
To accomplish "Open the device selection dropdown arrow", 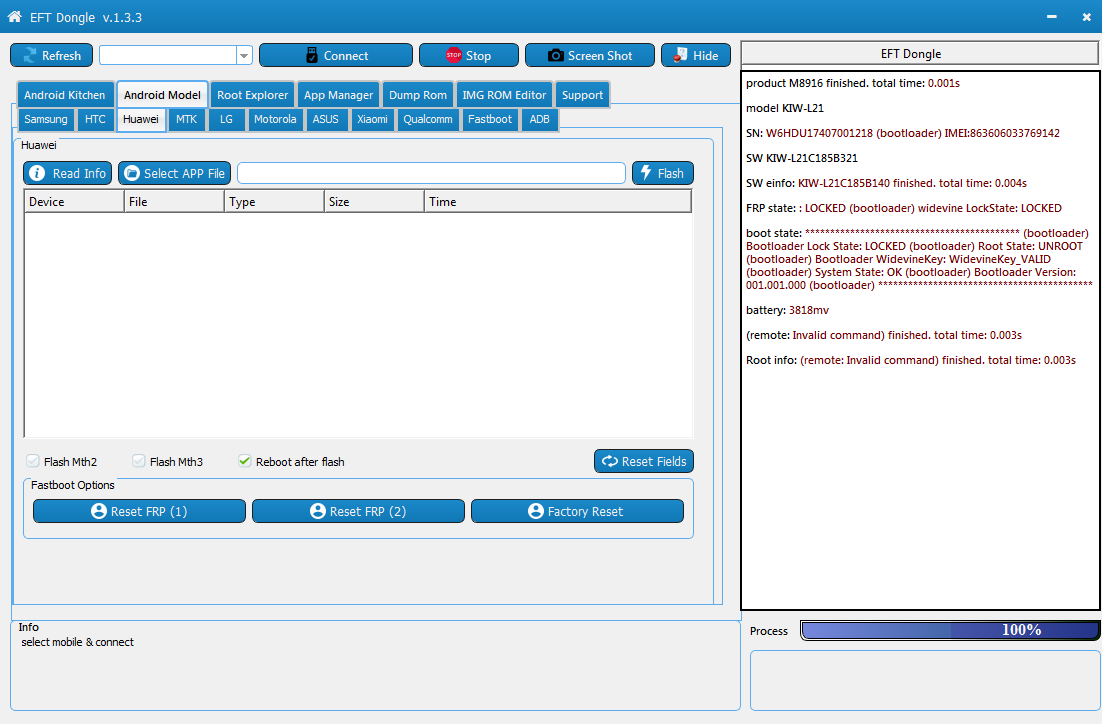I will (244, 56).
